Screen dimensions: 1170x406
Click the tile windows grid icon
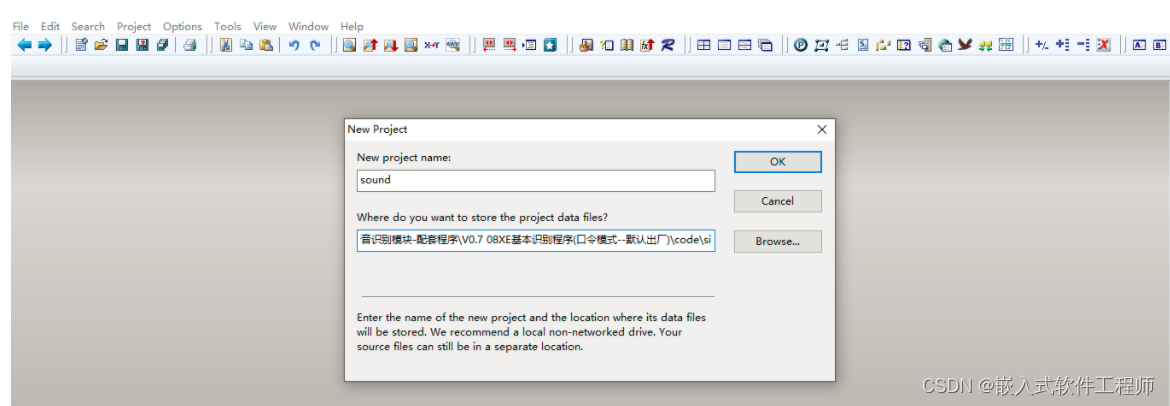tap(703, 45)
